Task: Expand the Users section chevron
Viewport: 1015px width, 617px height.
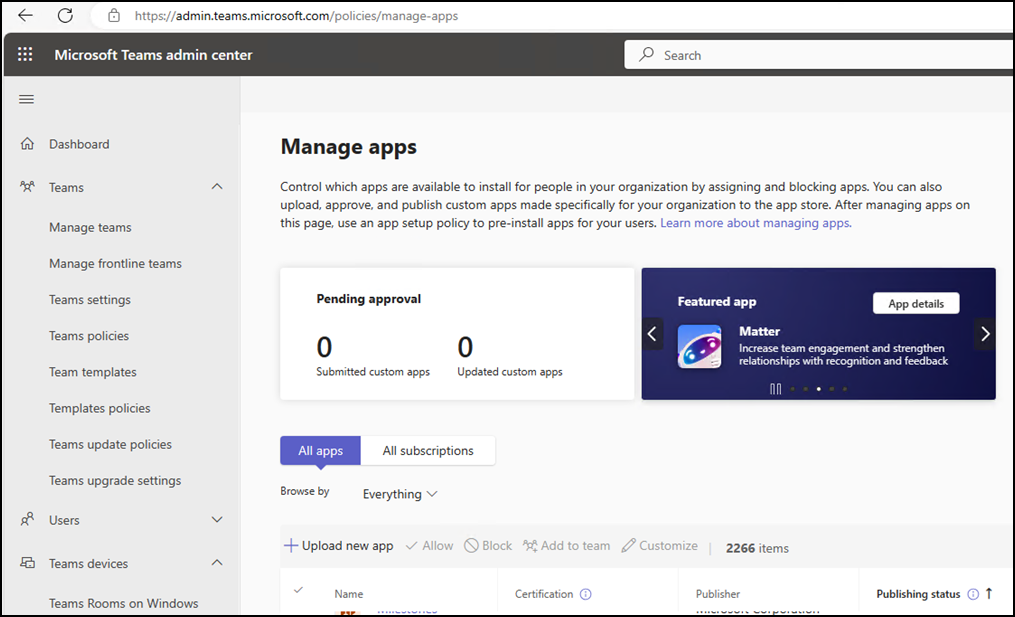Action: point(217,520)
